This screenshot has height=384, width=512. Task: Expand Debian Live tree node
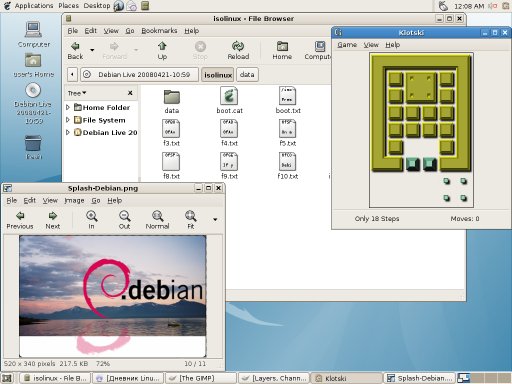[68, 133]
